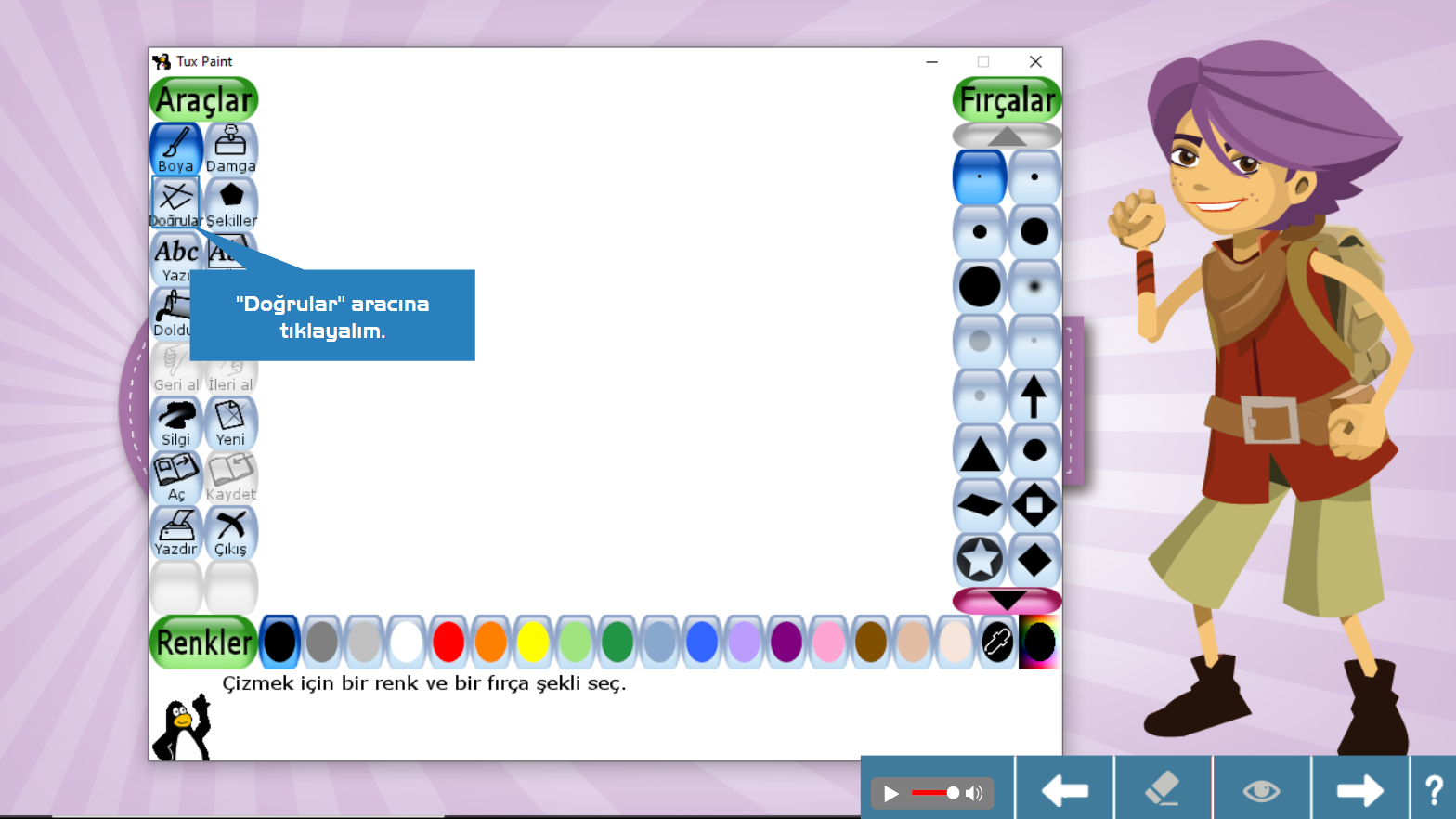Choose the gray faded dot brush

[x=980, y=341]
